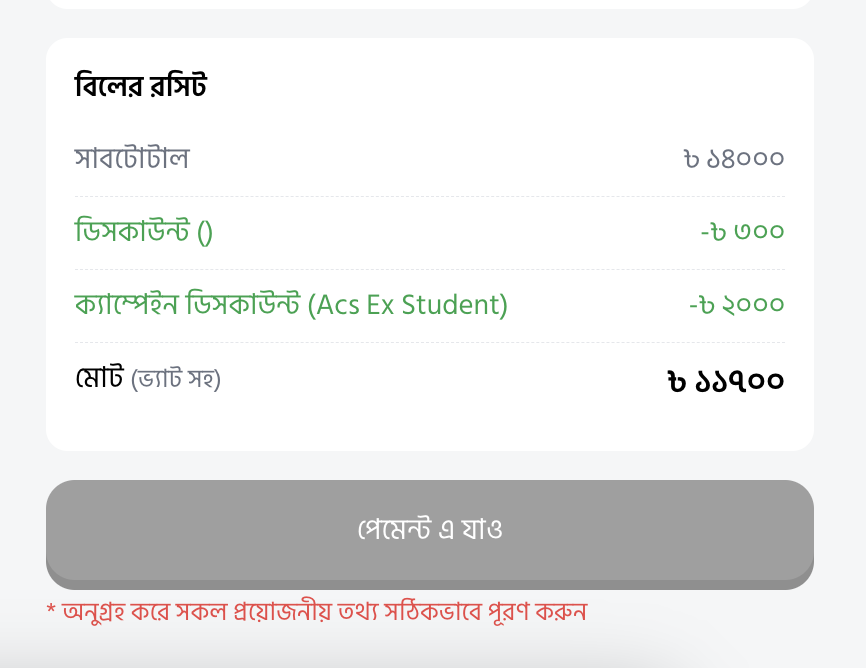
Task: Click the dashed divider below সাবটোটাল
Action: [x=430, y=196]
